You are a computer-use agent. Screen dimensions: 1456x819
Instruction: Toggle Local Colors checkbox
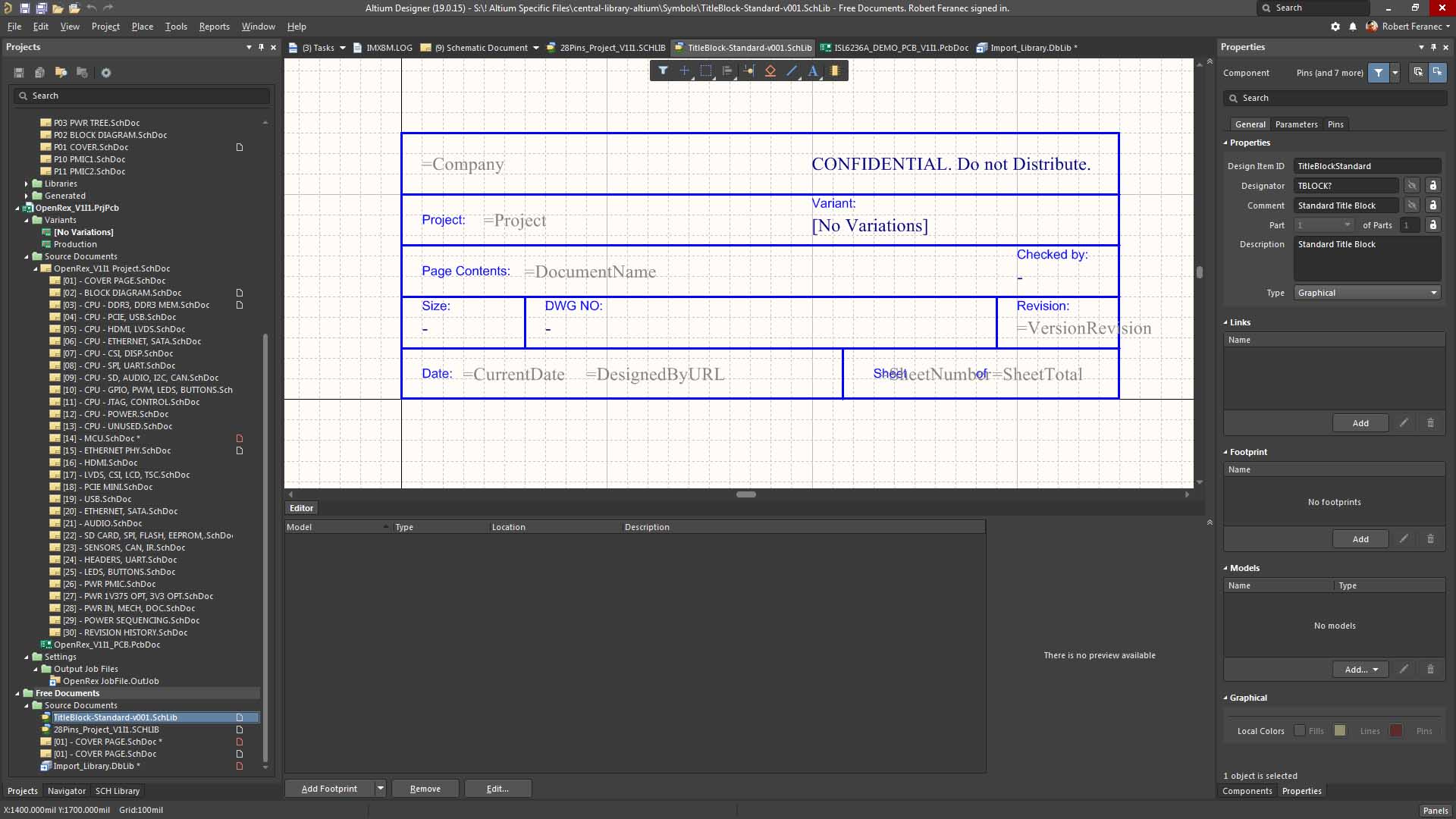click(x=1300, y=731)
